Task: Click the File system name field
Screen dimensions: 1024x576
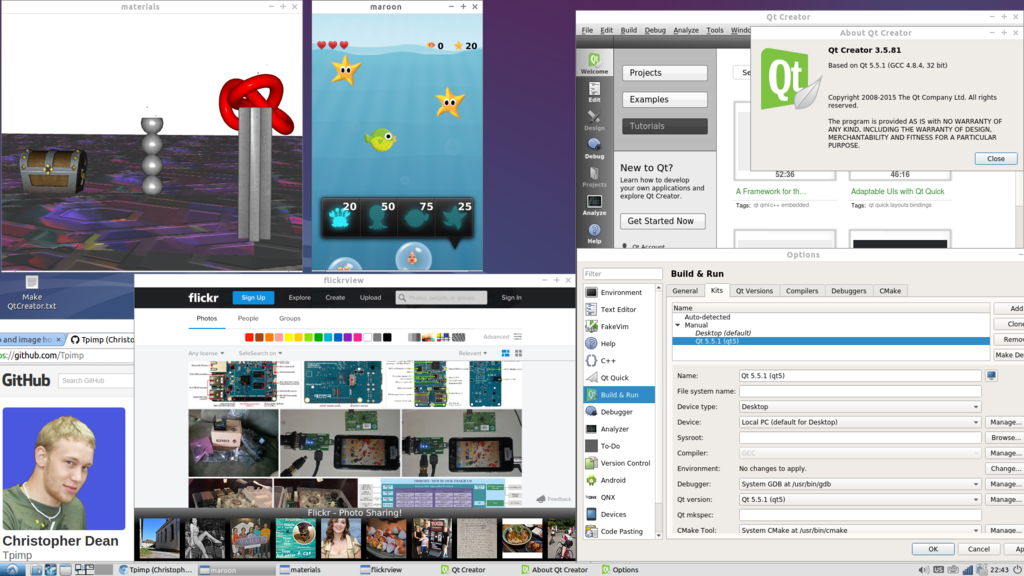Action: point(860,391)
